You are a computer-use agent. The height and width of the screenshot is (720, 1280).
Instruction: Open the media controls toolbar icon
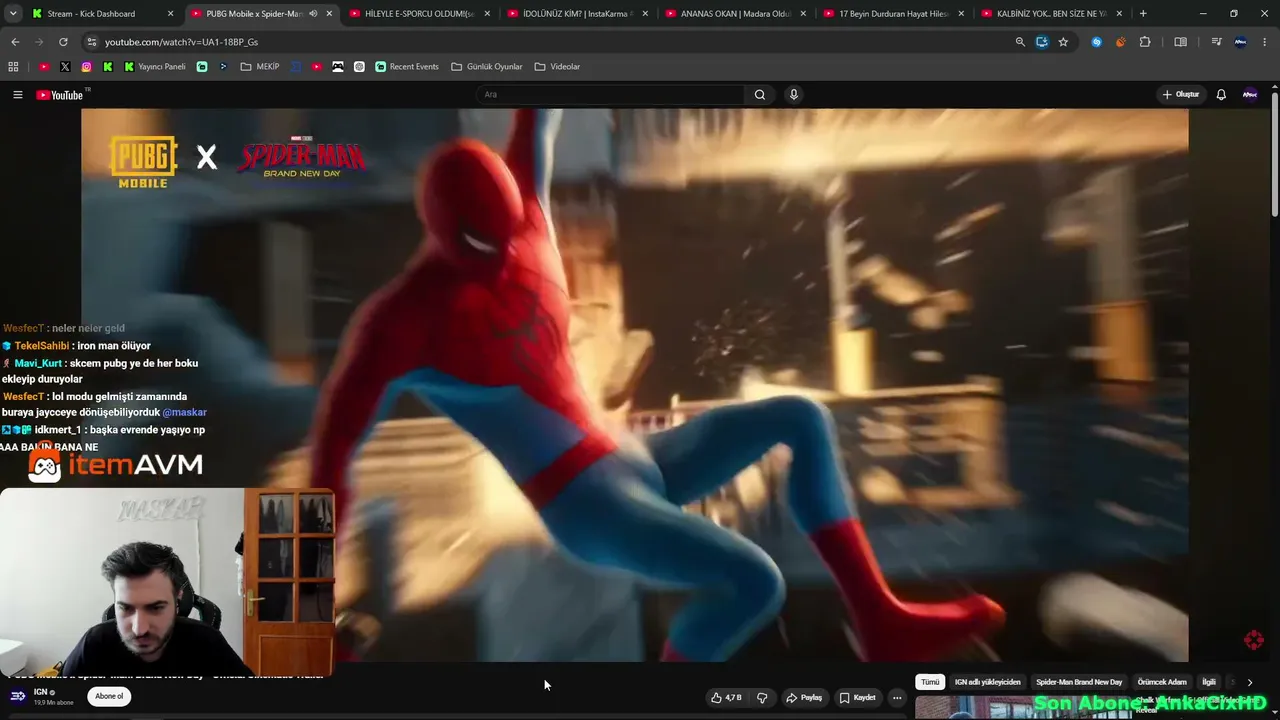pos(1216,42)
